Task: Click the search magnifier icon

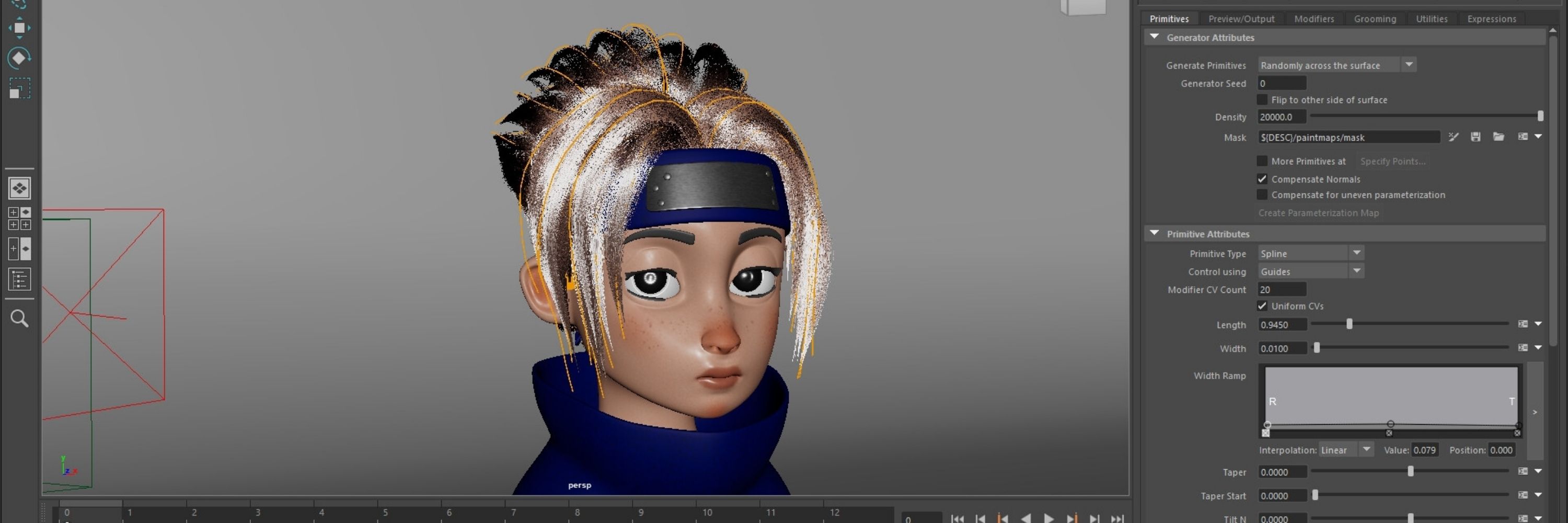Action: [19, 318]
